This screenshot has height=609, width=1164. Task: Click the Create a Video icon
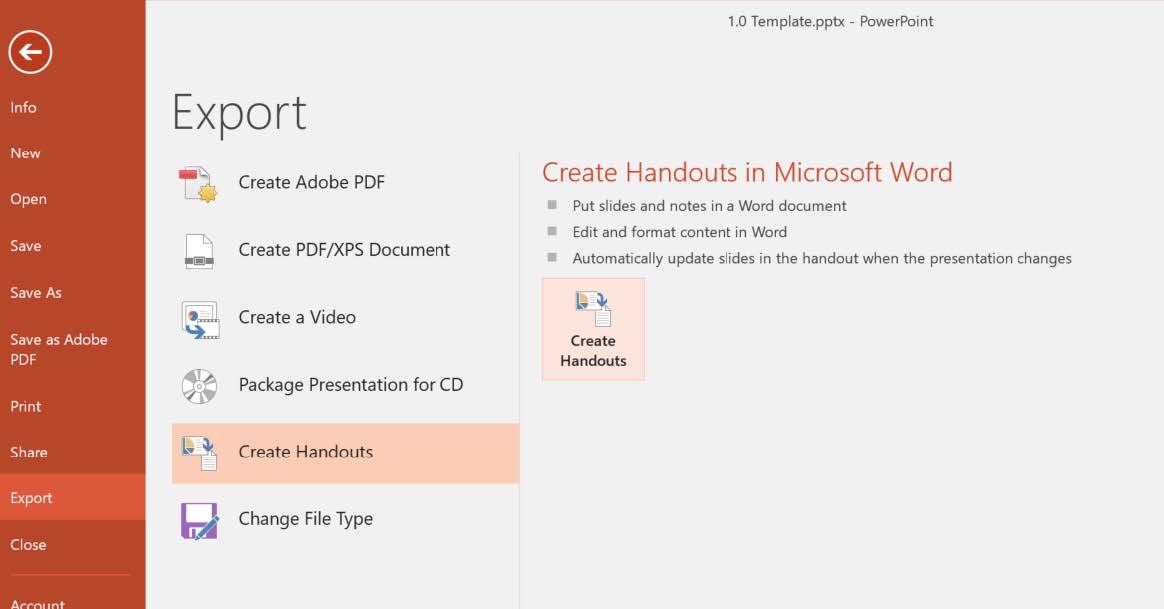pos(199,318)
